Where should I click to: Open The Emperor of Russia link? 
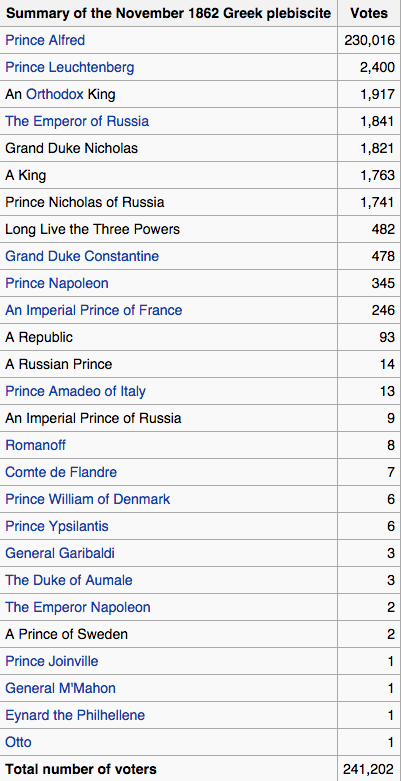coord(77,121)
